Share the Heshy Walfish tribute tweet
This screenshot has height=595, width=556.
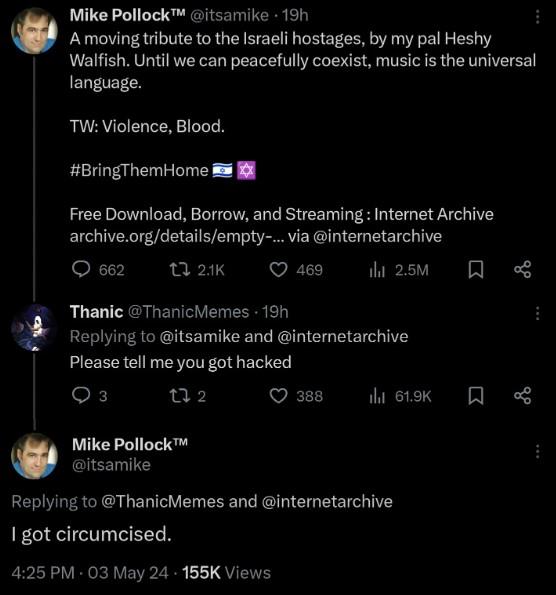click(x=523, y=269)
